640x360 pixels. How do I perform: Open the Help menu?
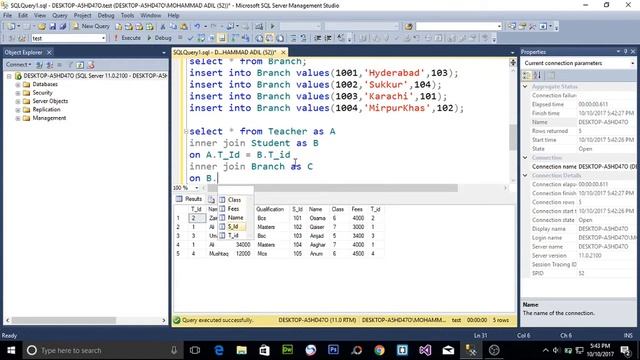point(173,16)
